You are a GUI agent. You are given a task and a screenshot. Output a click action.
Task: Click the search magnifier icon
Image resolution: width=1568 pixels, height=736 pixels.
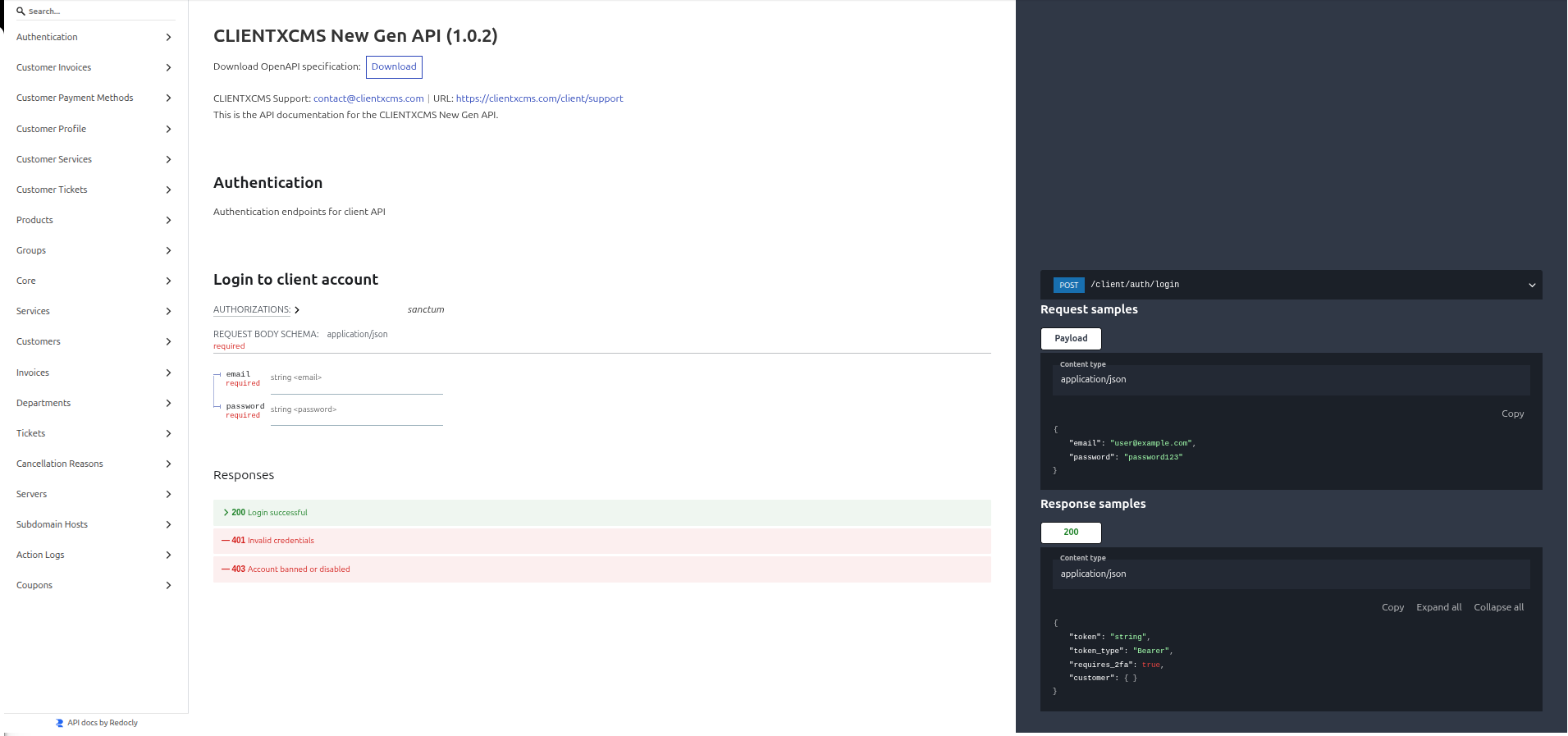[x=21, y=11]
